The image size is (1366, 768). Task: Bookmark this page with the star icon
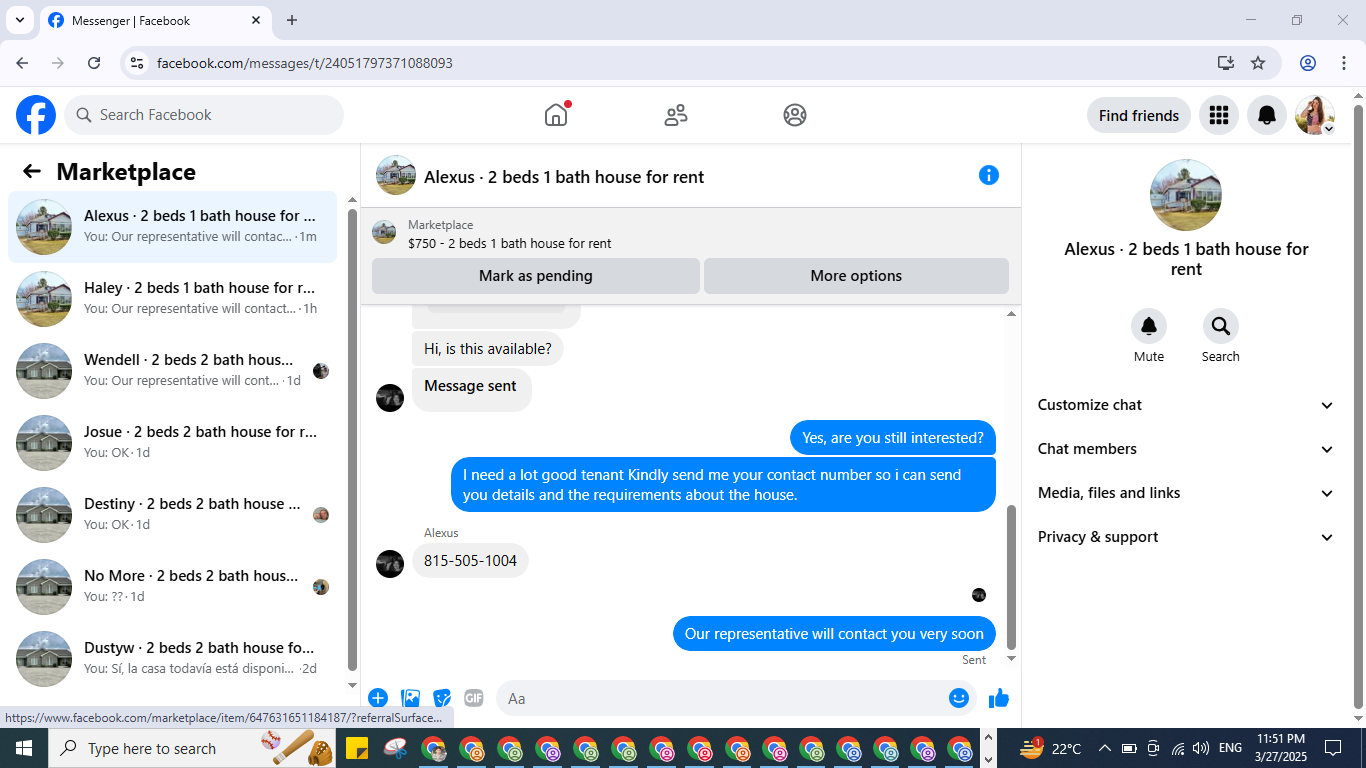[x=1258, y=63]
